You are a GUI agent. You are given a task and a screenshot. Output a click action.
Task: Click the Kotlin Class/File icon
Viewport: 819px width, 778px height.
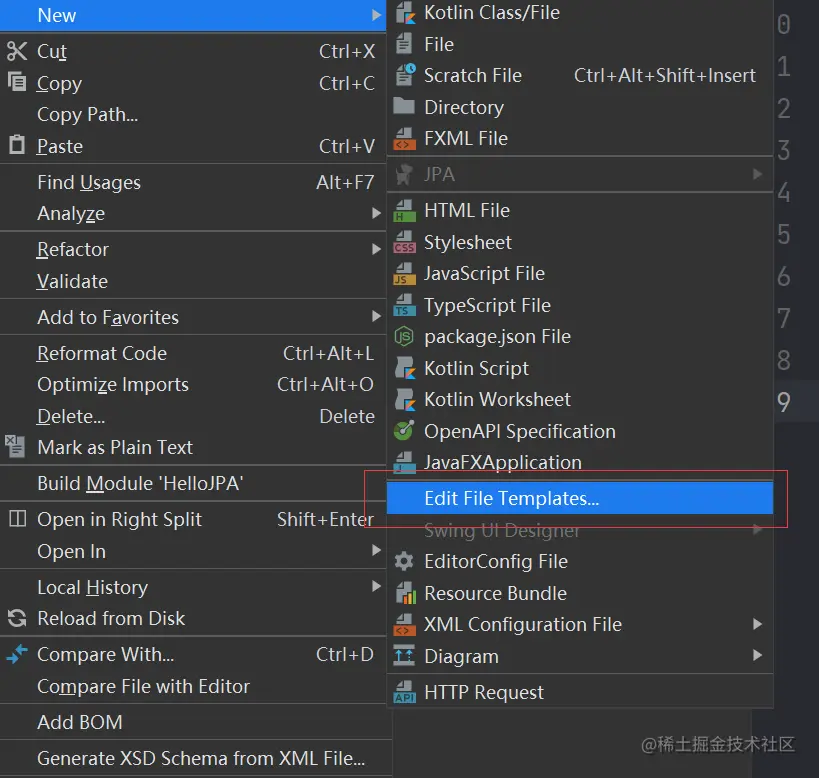point(404,13)
